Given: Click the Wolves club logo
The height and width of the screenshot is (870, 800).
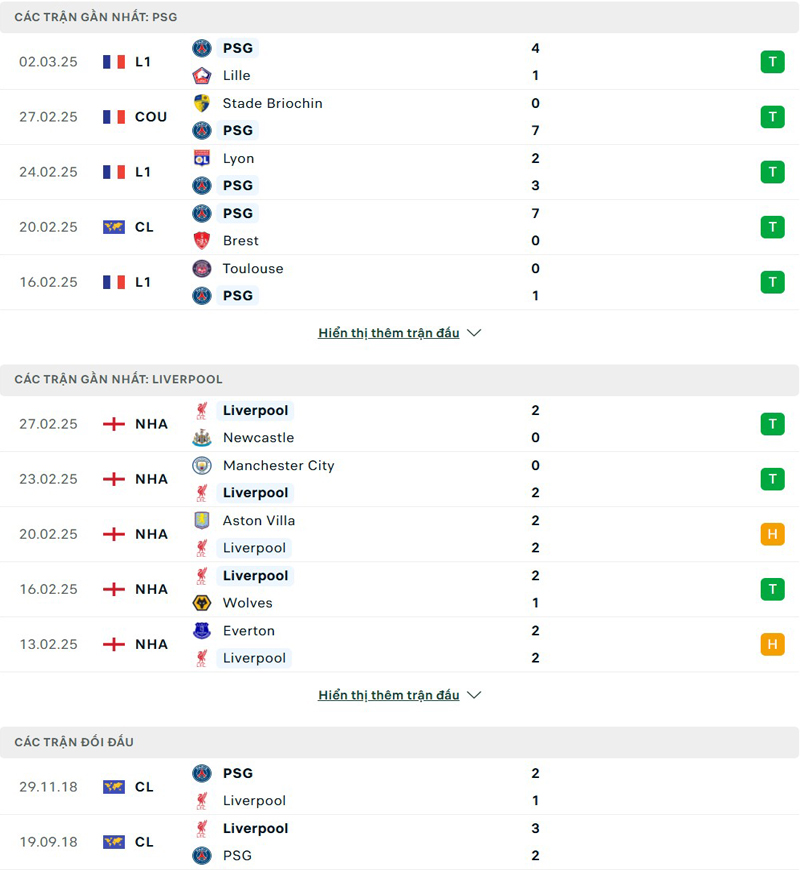Looking at the screenshot, I should (x=200, y=603).
